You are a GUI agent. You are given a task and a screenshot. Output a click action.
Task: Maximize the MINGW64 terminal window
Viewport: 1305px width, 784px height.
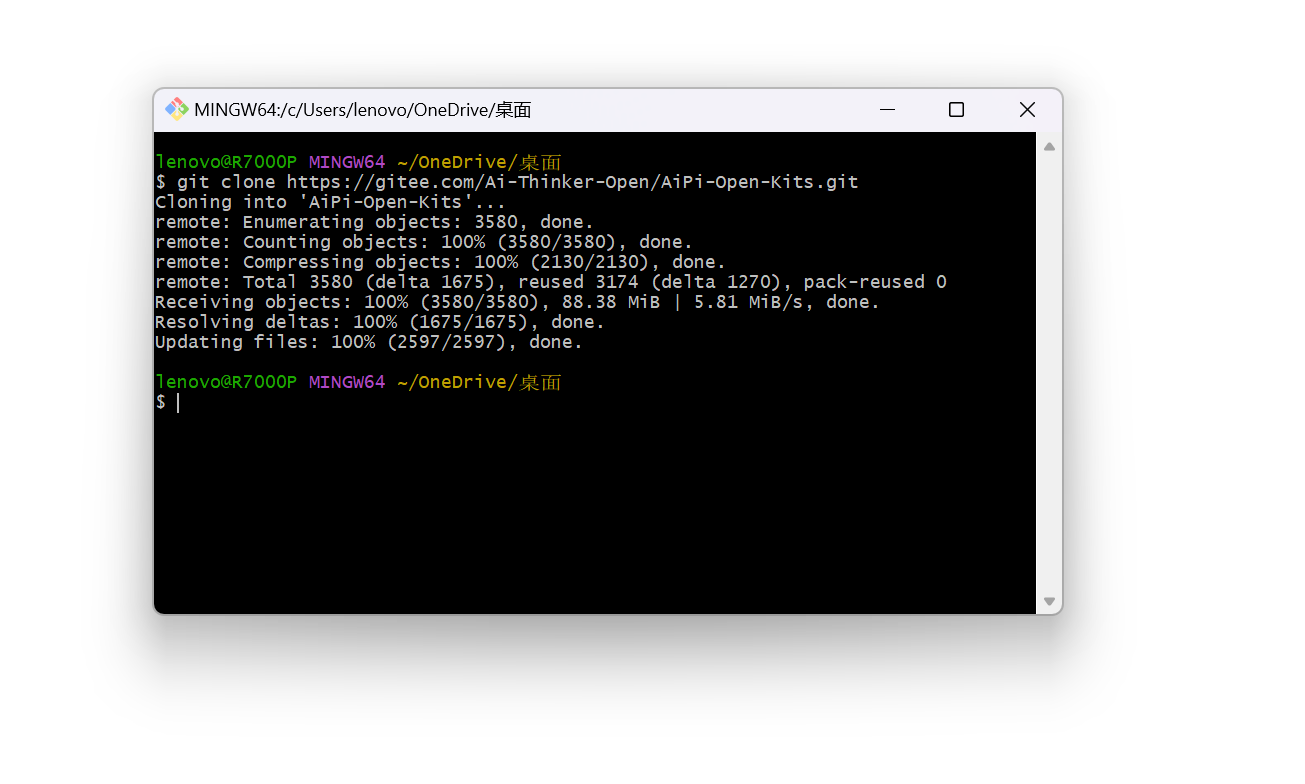coord(956,110)
